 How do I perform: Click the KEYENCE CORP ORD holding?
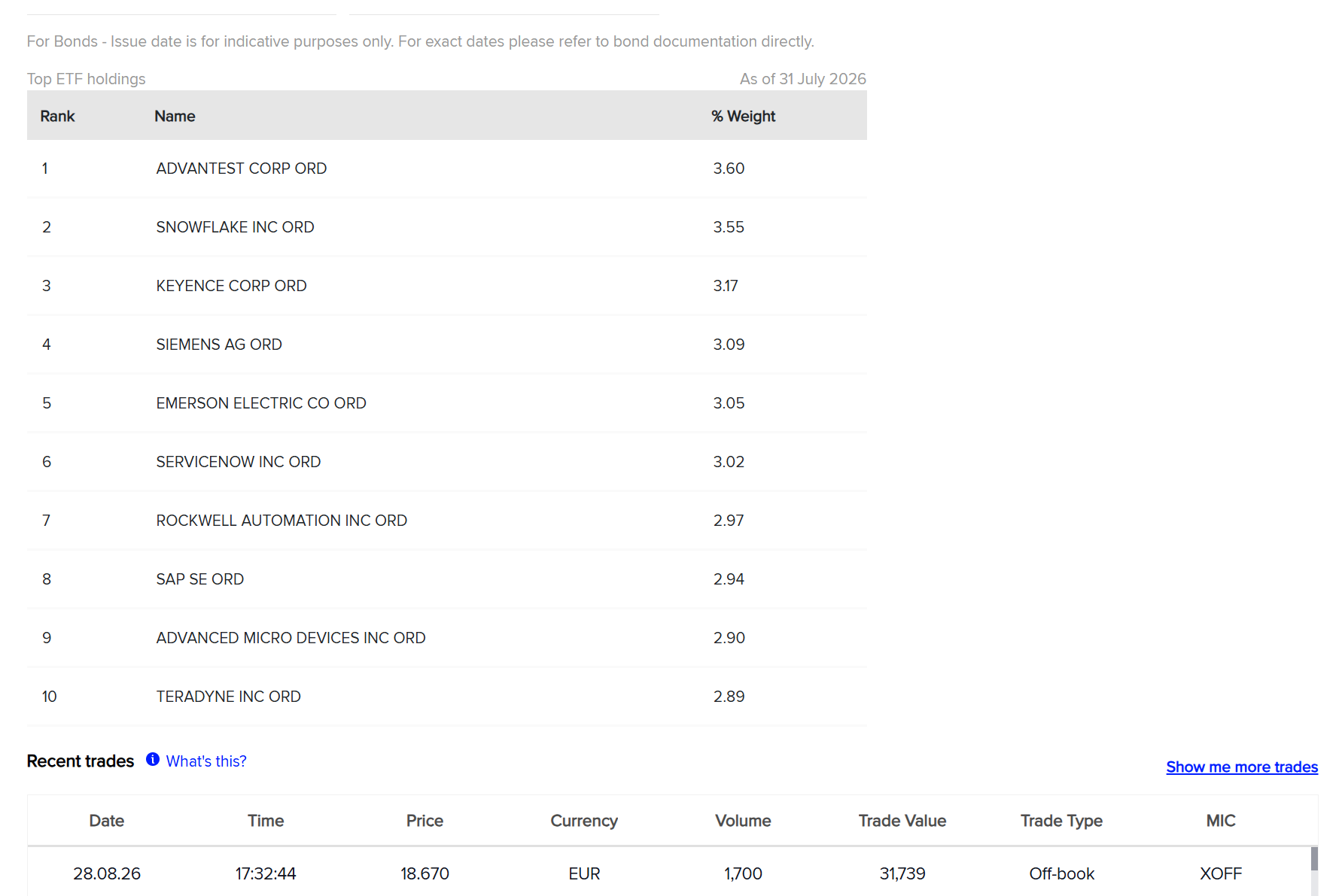[x=231, y=286]
